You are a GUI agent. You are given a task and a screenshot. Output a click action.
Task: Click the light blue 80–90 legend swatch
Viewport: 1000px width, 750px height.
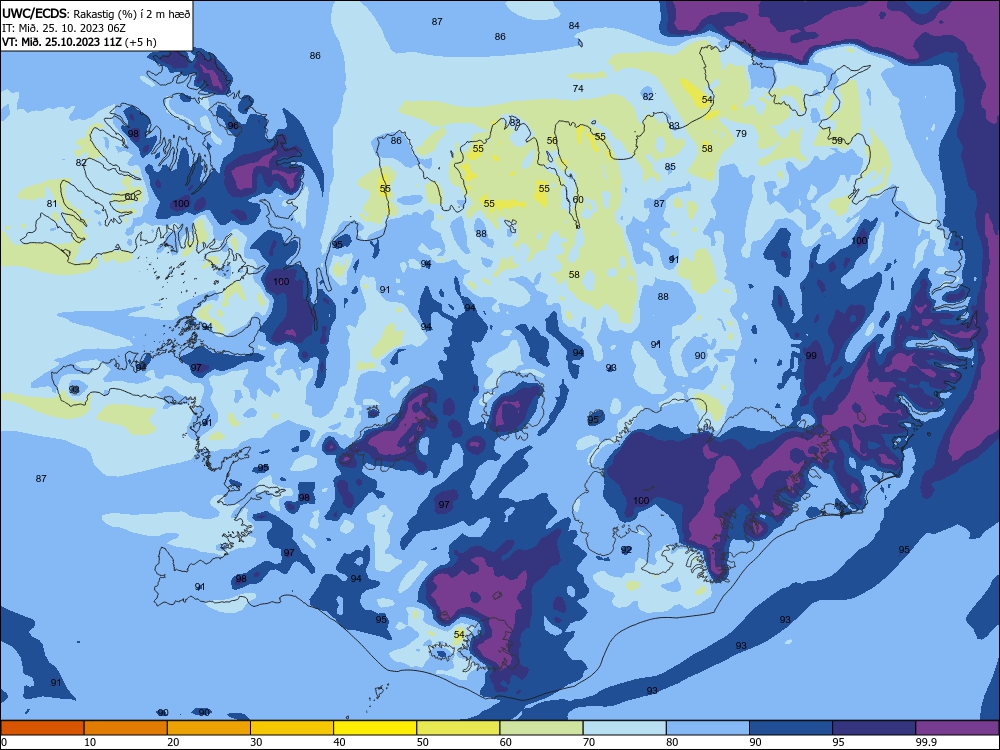[x=708, y=728]
